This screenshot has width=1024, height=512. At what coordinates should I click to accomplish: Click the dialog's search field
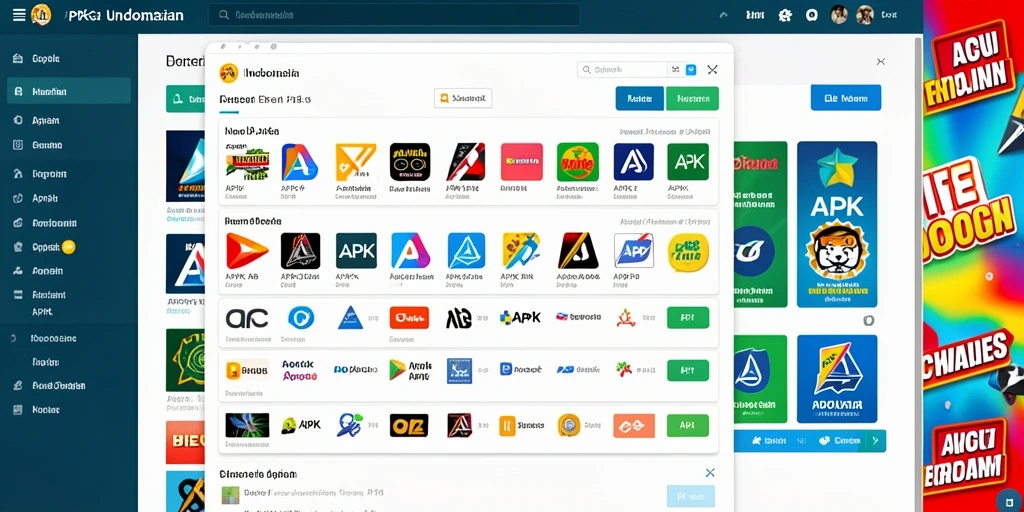pyautogui.click(x=622, y=69)
